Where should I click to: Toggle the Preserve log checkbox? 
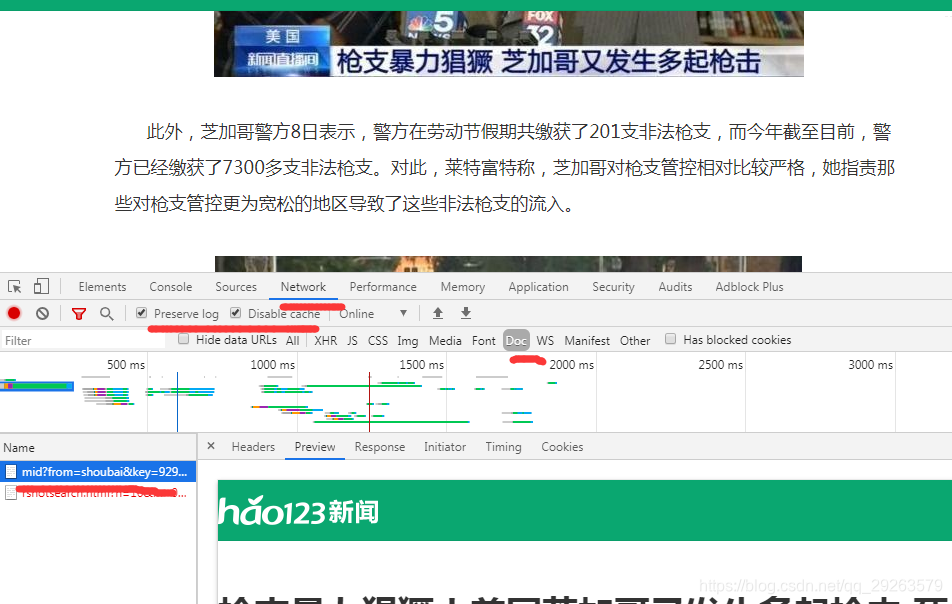point(141,313)
